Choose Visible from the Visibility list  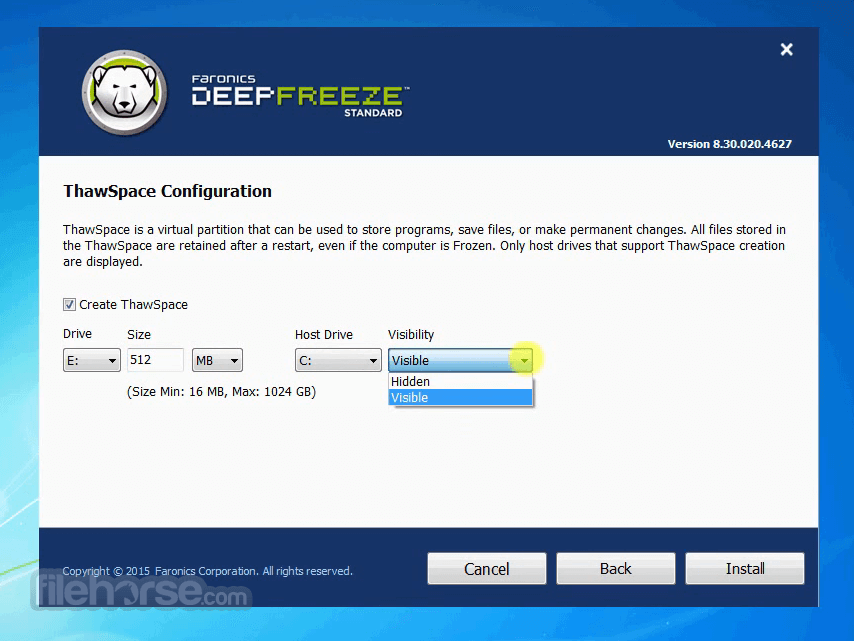point(460,398)
